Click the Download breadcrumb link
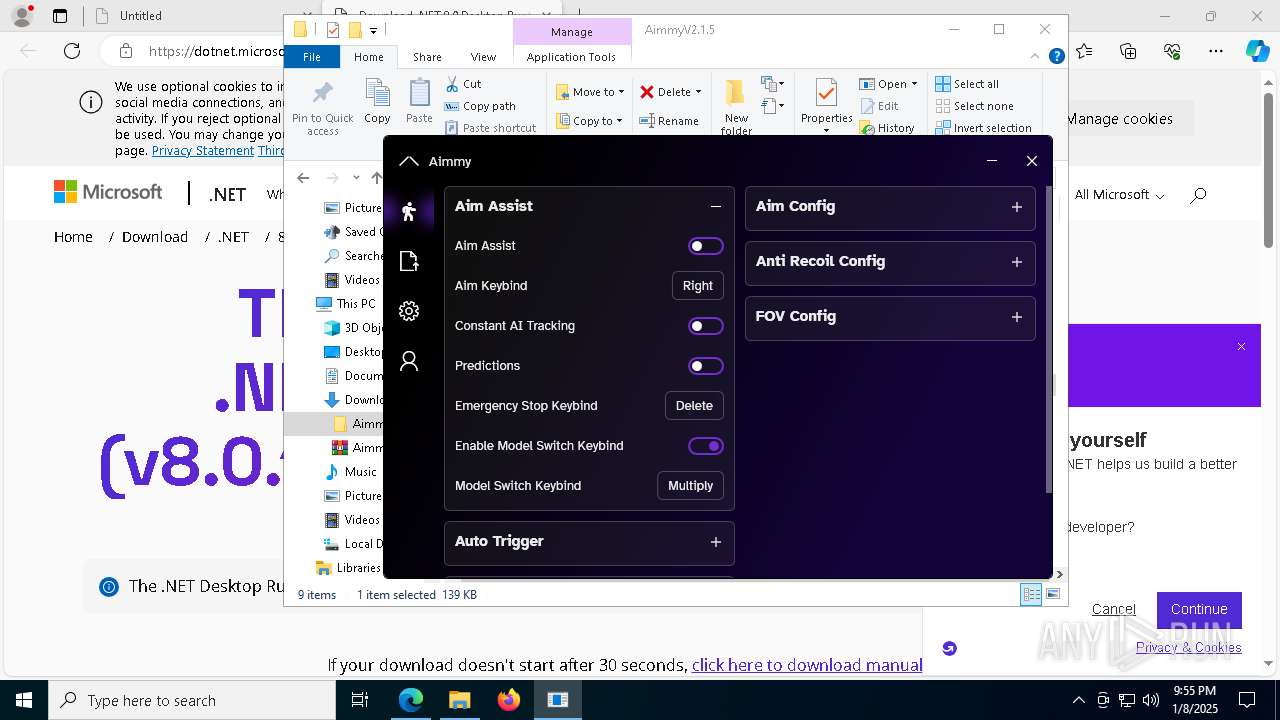1280x720 pixels. click(155, 237)
